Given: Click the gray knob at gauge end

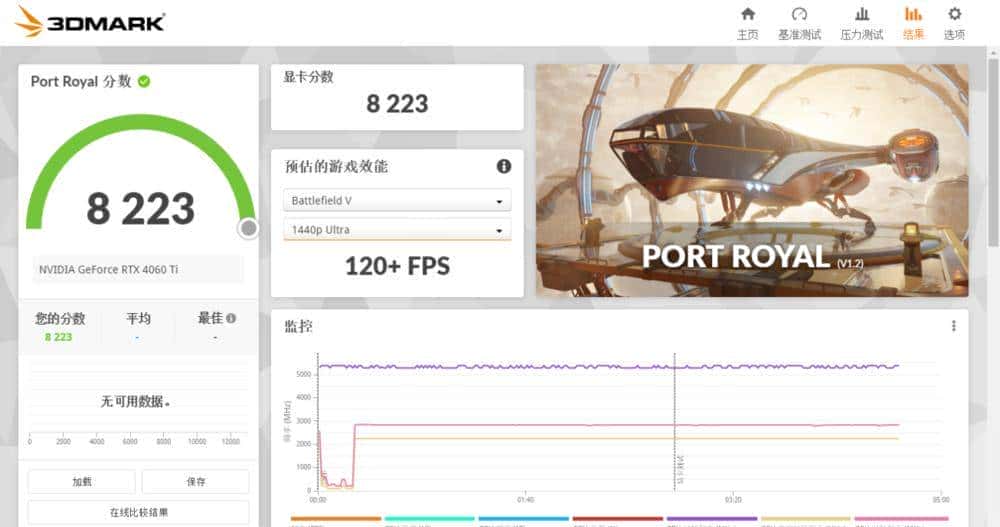Looking at the screenshot, I should tap(249, 228).
